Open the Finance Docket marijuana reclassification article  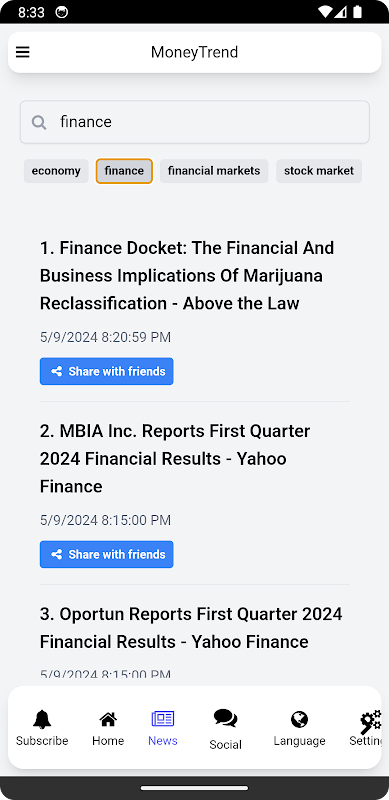[x=187, y=276]
